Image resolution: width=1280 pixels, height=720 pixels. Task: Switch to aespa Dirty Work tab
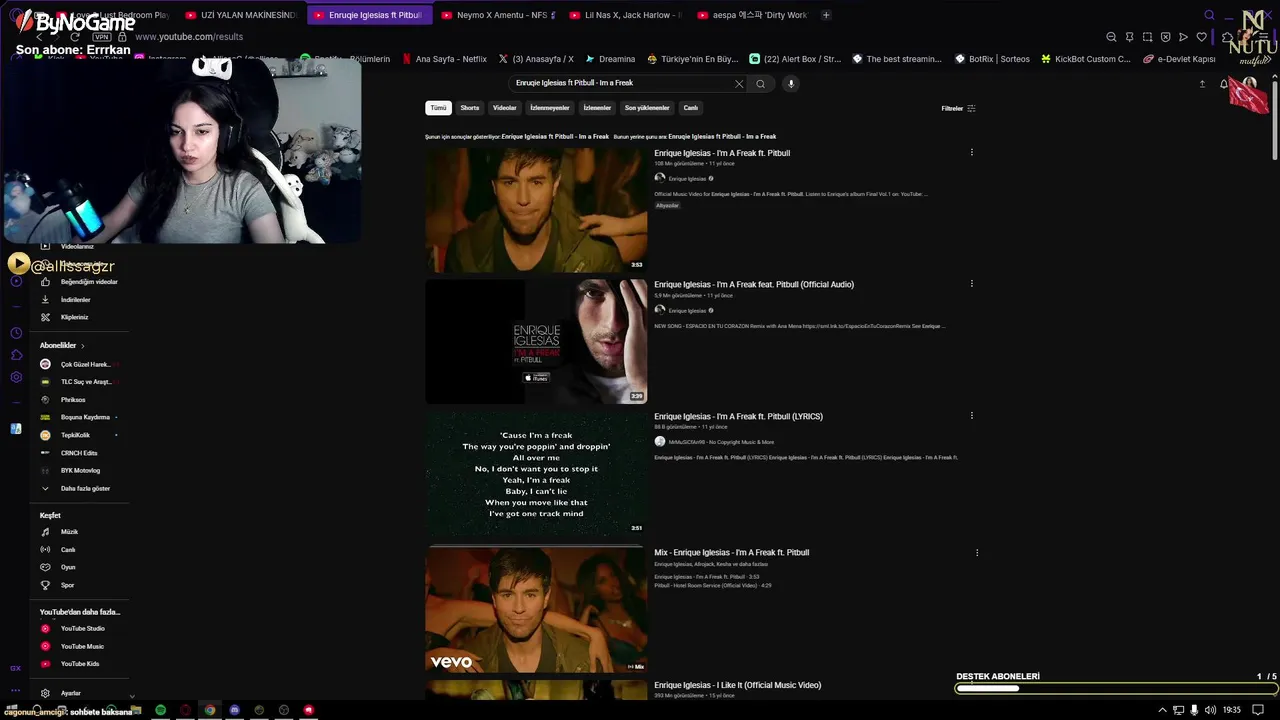(753, 15)
